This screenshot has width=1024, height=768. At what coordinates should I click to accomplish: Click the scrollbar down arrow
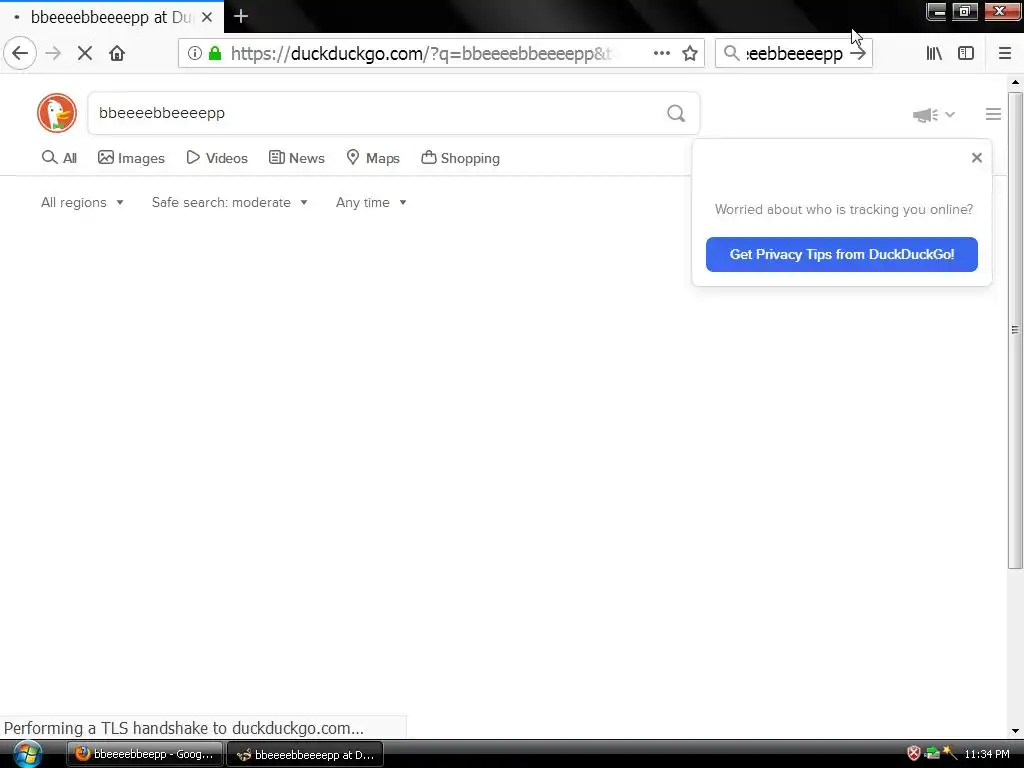[x=1015, y=731]
